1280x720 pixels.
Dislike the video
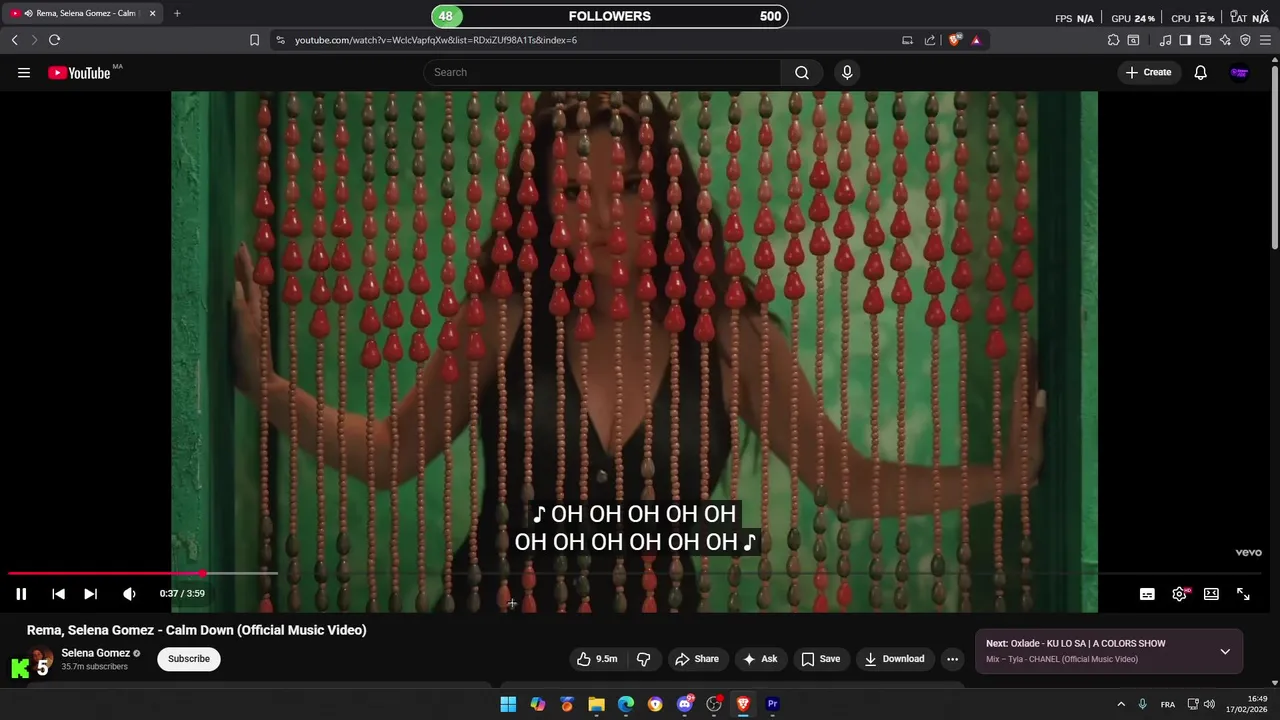tap(643, 659)
